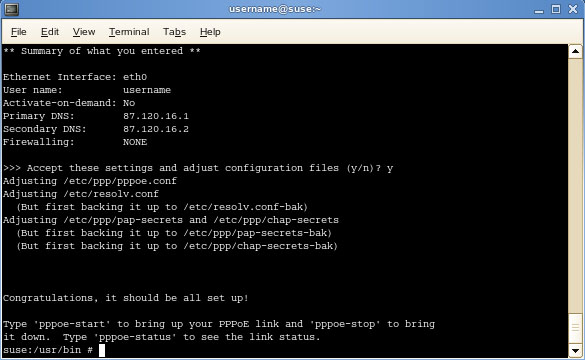Click the scrollbar up arrow

click(x=575, y=51)
